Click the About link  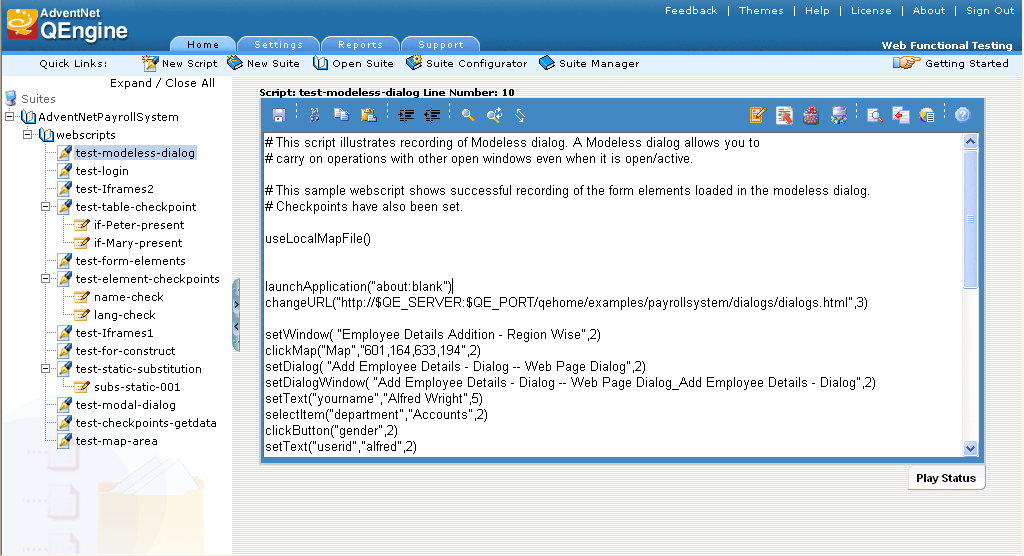click(x=929, y=10)
